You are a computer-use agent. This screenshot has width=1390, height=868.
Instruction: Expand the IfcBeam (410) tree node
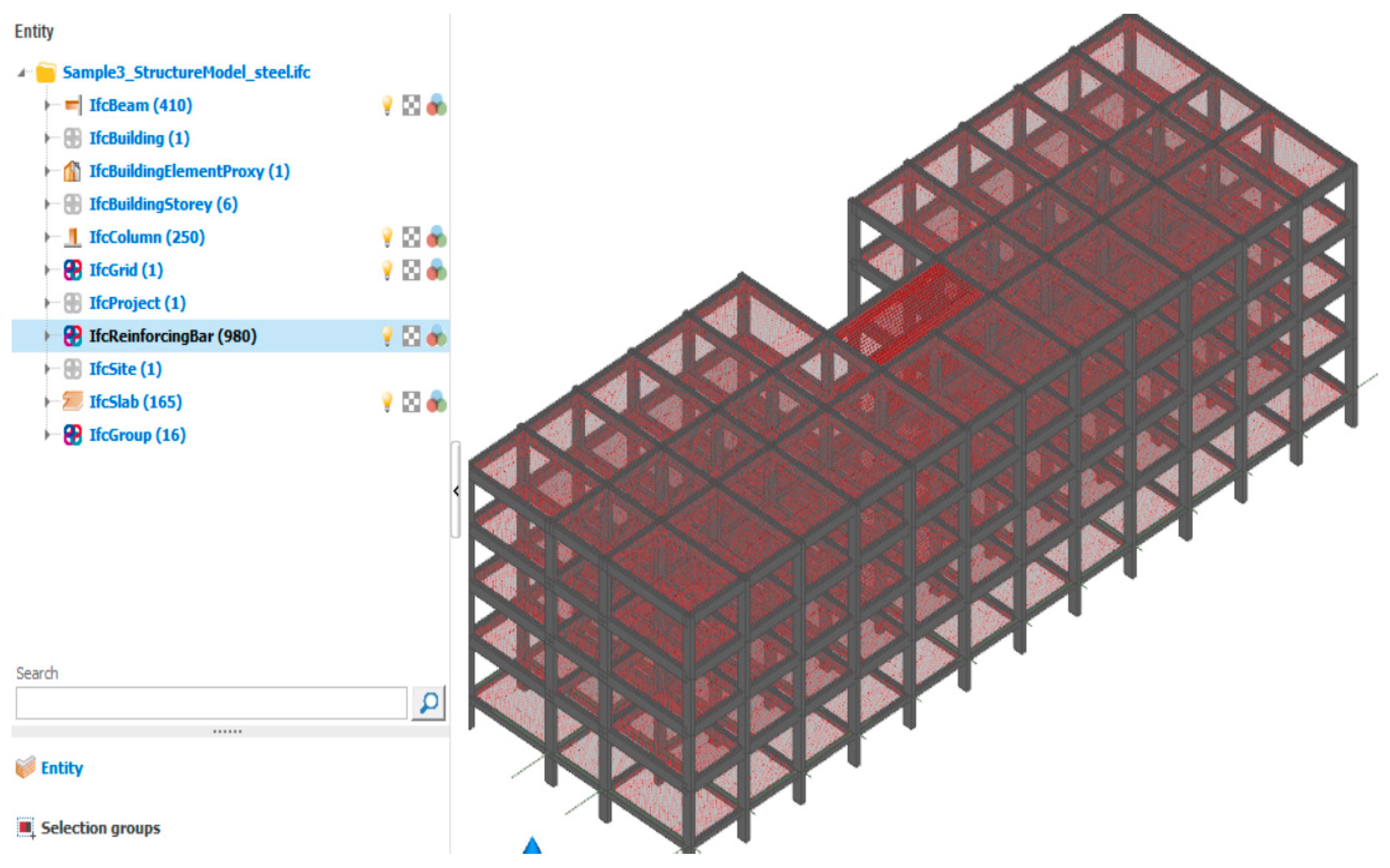point(47,106)
